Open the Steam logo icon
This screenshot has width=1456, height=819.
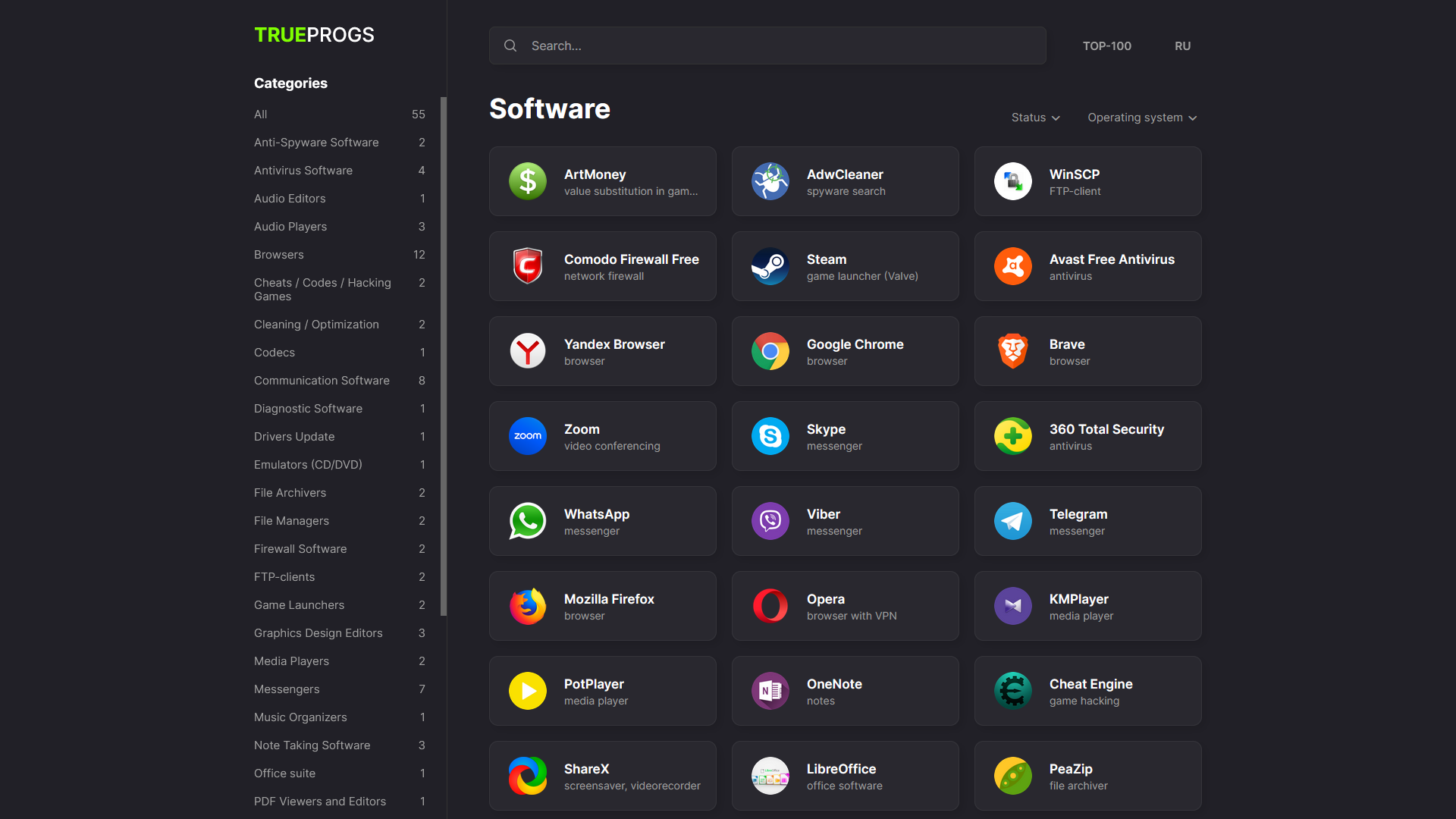coord(770,266)
